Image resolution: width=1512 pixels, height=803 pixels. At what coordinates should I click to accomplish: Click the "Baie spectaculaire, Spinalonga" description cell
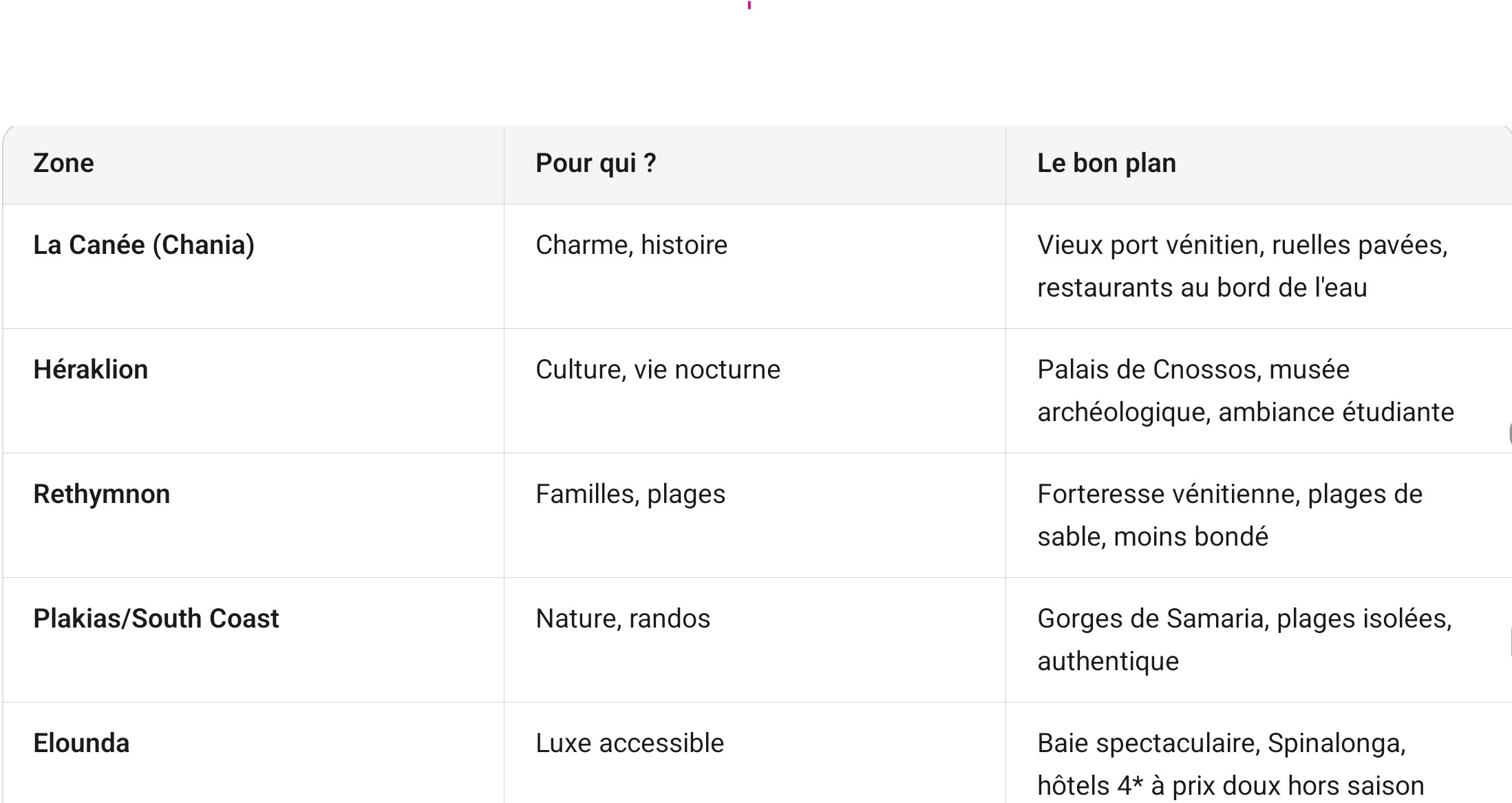1230,764
